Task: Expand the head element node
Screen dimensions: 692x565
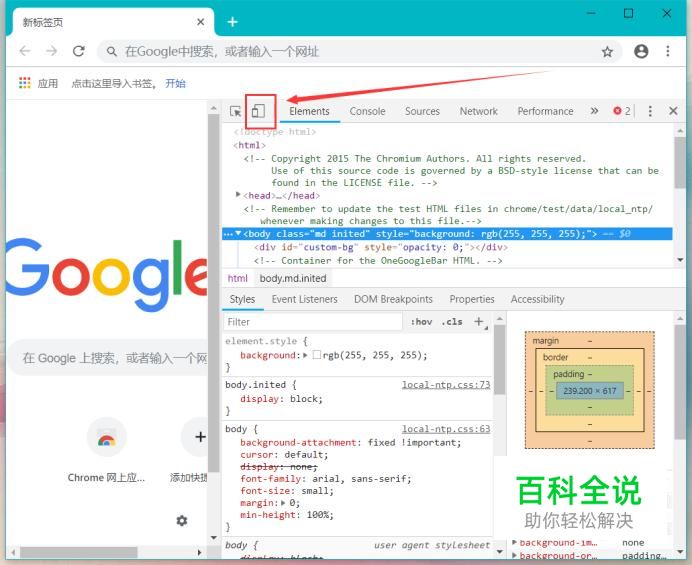Action: pyautogui.click(x=238, y=194)
